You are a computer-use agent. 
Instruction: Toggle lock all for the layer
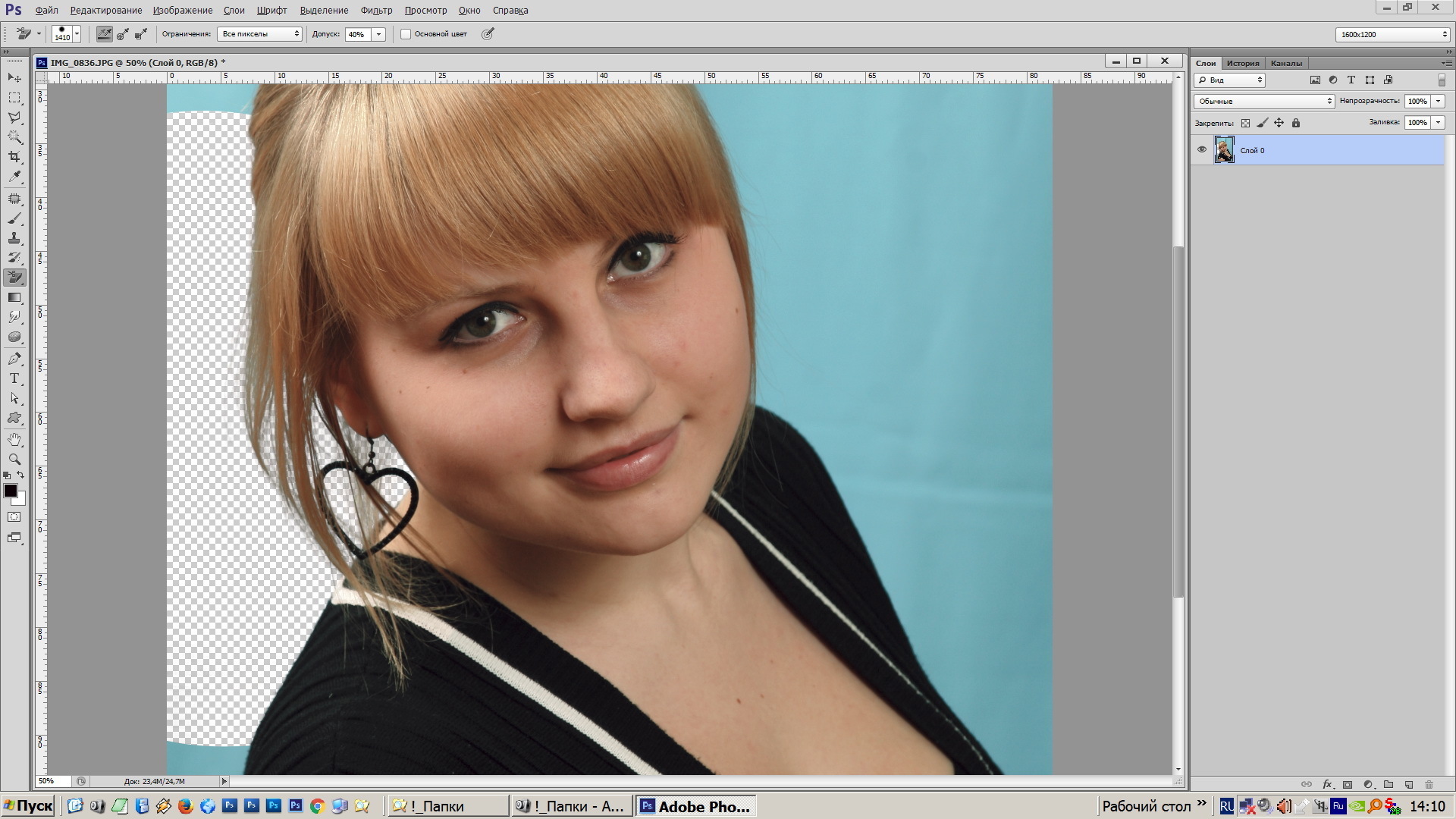tap(1295, 123)
